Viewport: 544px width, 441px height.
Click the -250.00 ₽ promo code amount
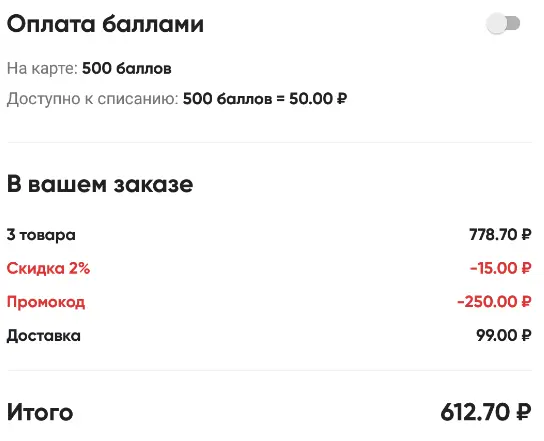click(x=494, y=302)
